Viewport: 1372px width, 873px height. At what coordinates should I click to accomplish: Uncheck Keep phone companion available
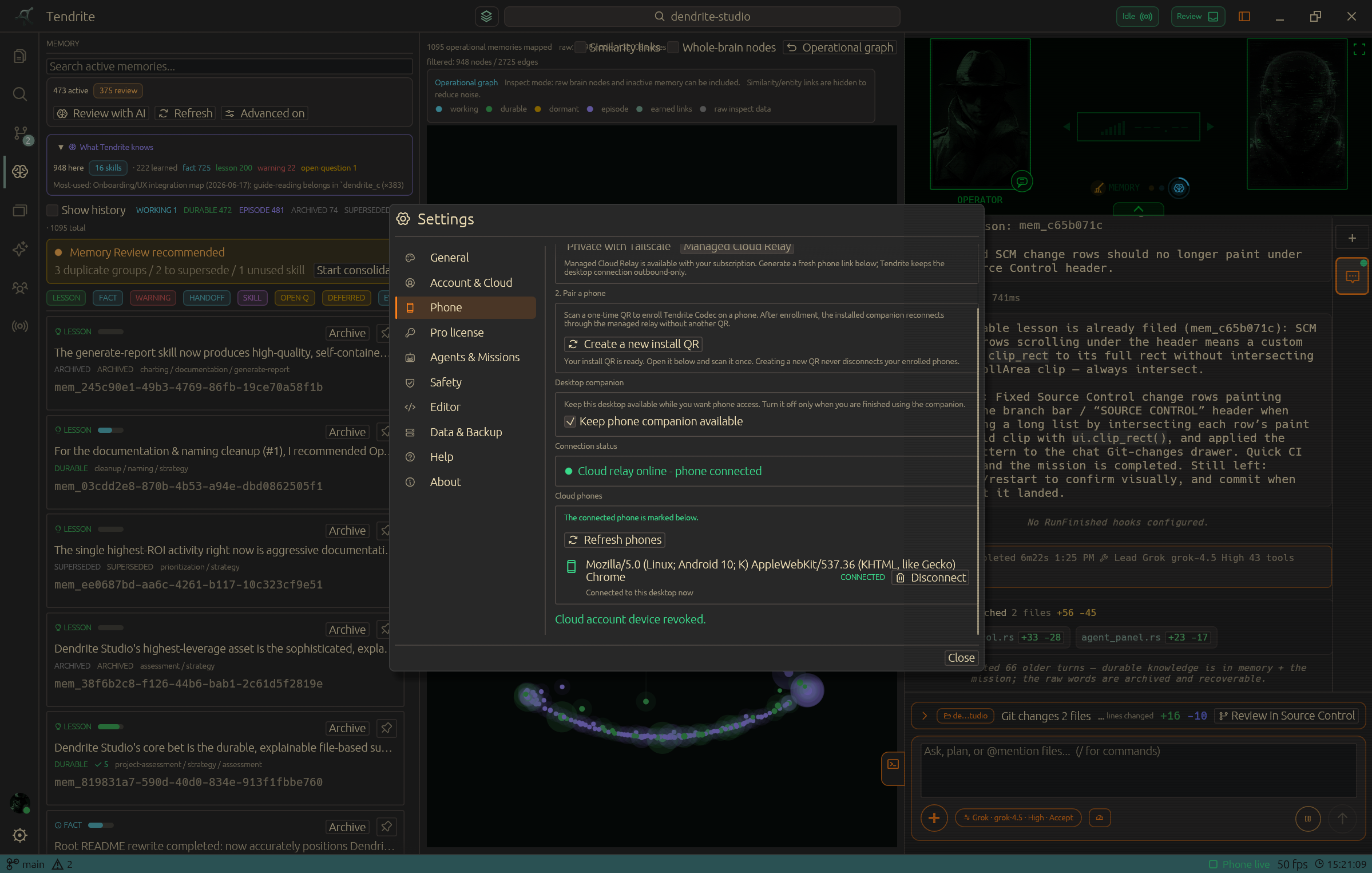[x=570, y=422]
